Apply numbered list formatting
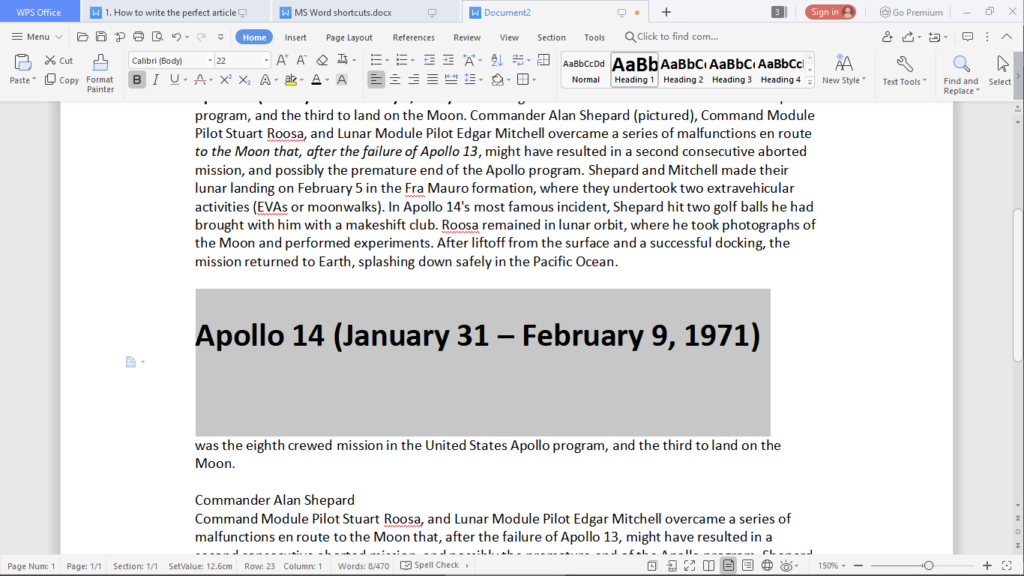1024x576 pixels. tap(403, 61)
